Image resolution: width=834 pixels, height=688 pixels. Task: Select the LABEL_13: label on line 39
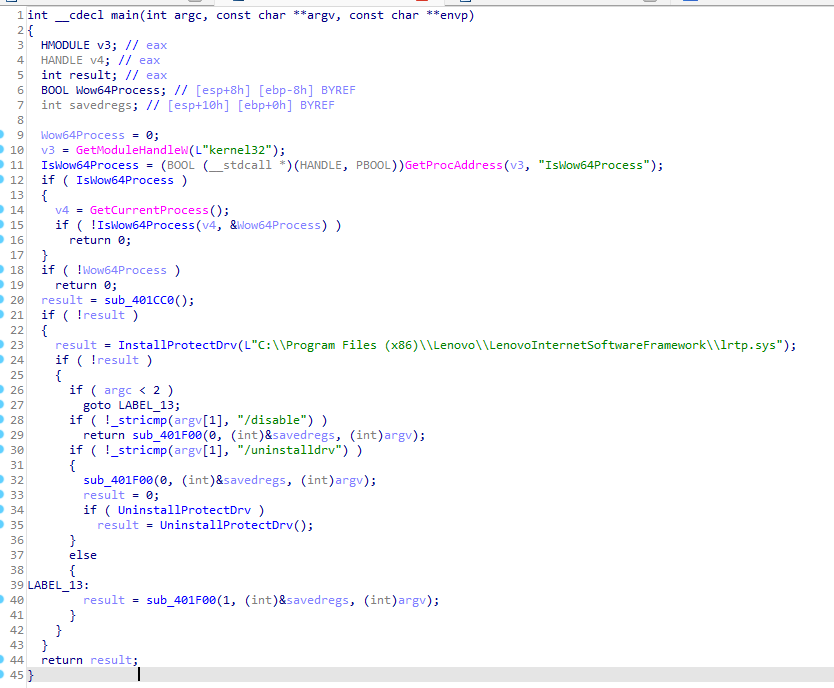pos(59,585)
